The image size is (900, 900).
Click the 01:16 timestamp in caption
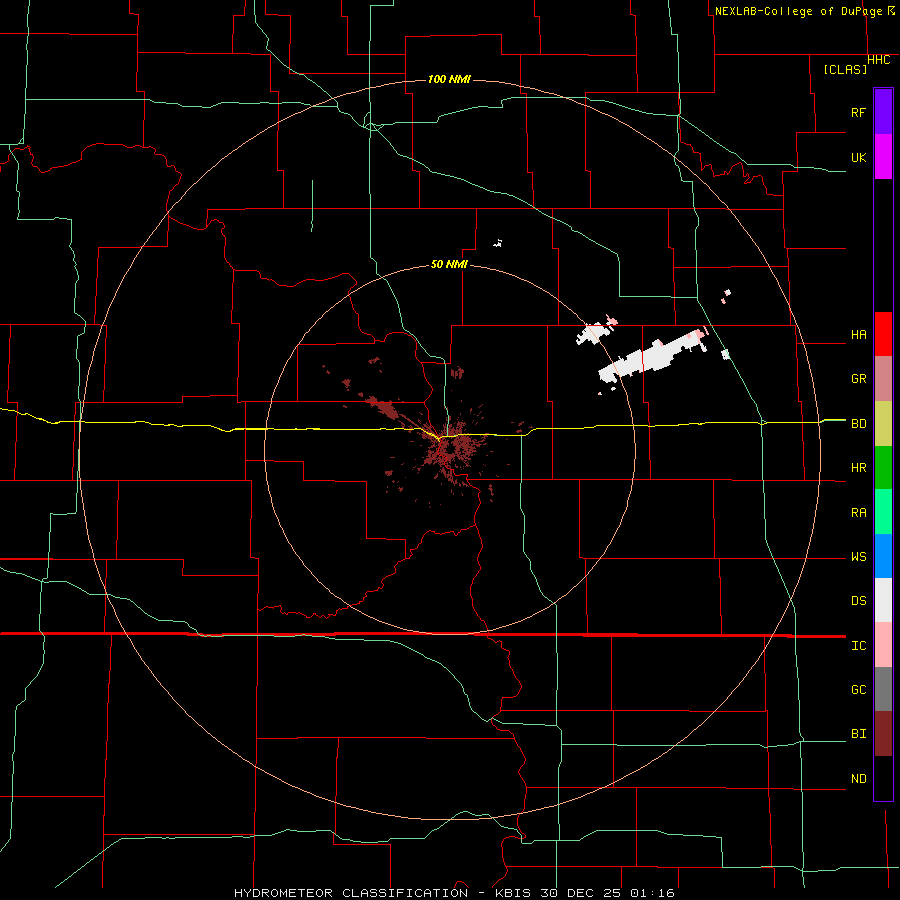(x=652, y=893)
